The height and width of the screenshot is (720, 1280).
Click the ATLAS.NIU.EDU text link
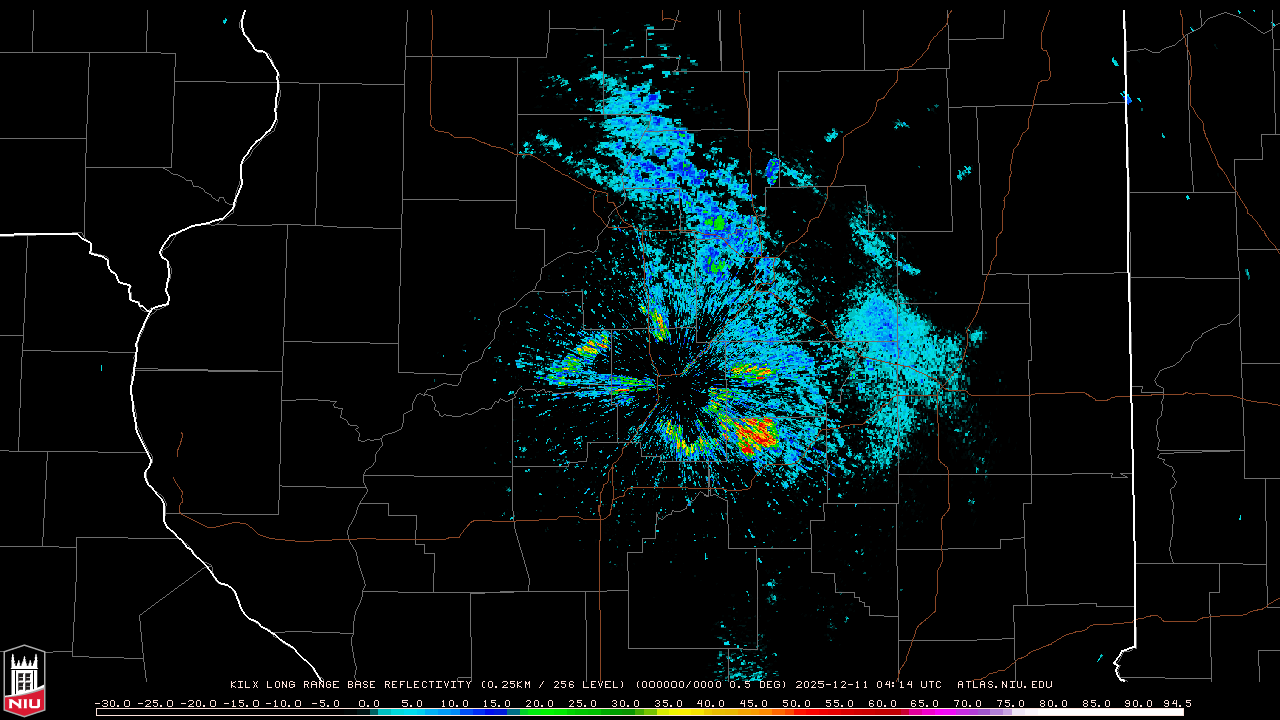coord(1004,685)
